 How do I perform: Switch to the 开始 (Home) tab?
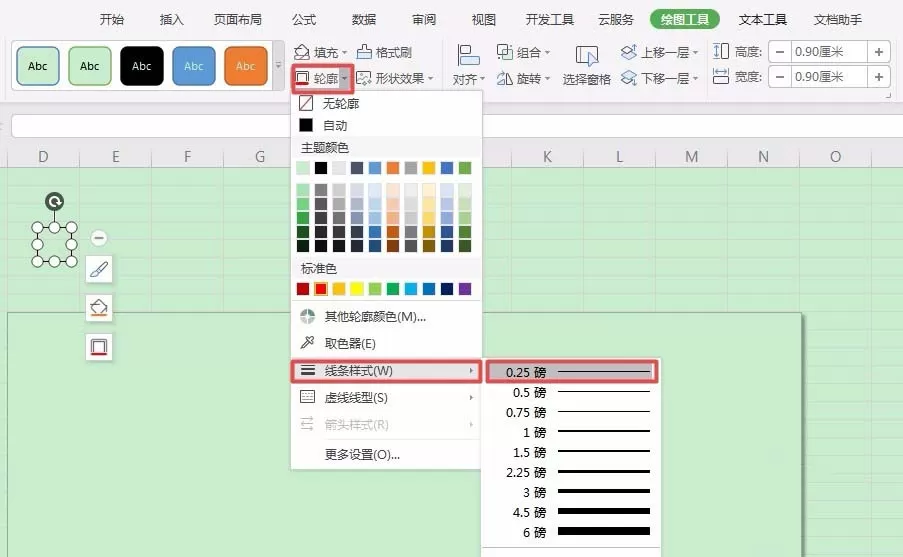coord(112,20)
